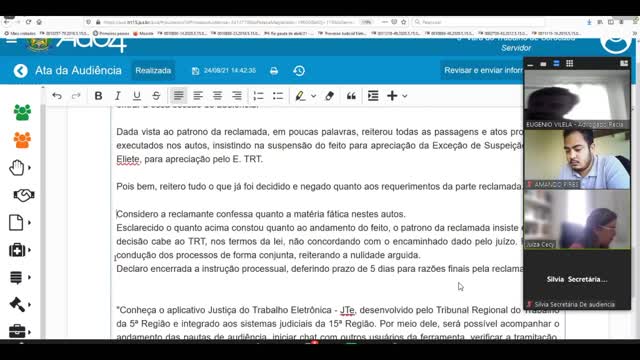The width and height of the screenshot is (640, 360).
Task: Apply the highlighter marker tool
Action: click(300, 96)
